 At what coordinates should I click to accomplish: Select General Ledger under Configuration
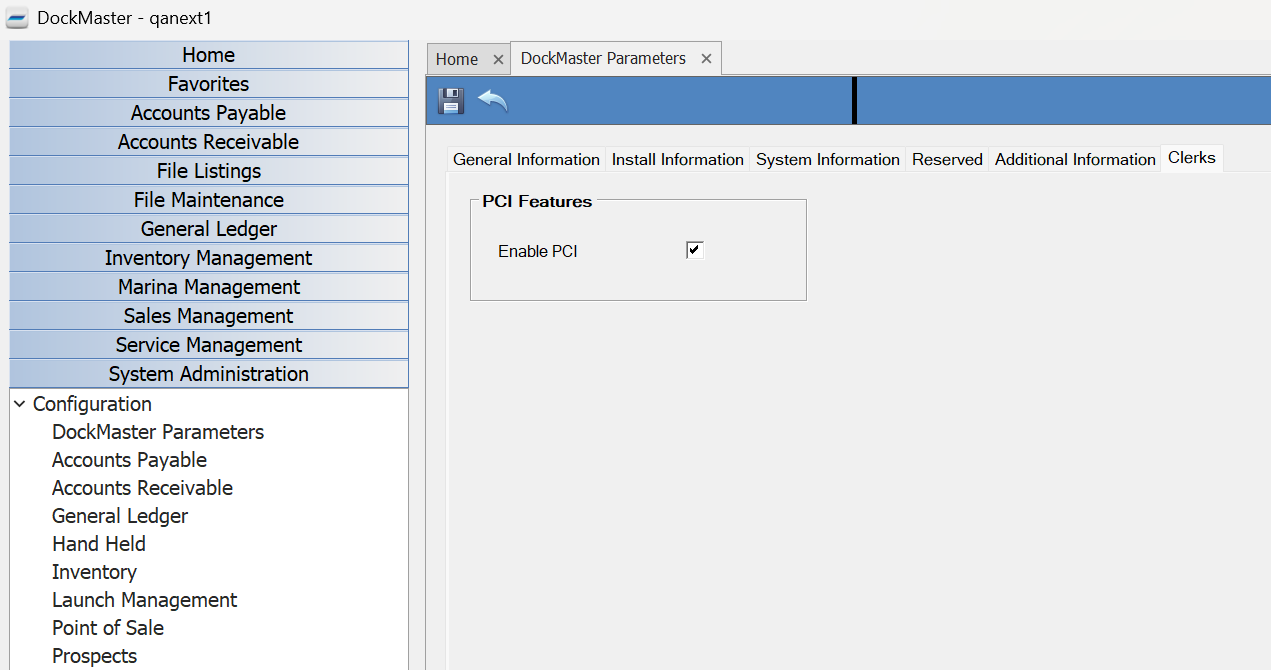[120, 516]
